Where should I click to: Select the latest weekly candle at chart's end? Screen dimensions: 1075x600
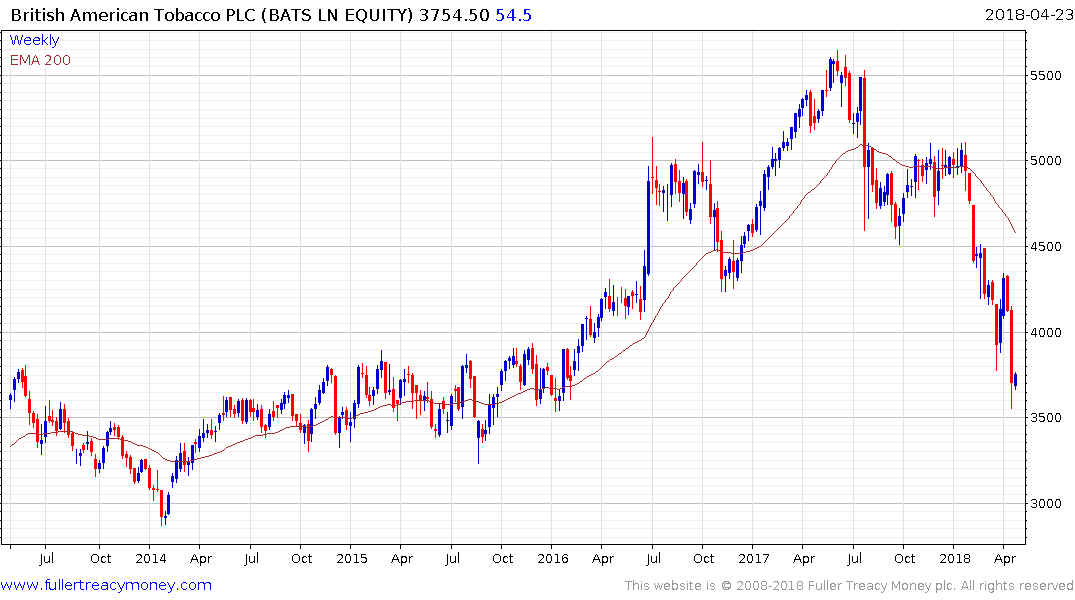[x=1015, y=381]
